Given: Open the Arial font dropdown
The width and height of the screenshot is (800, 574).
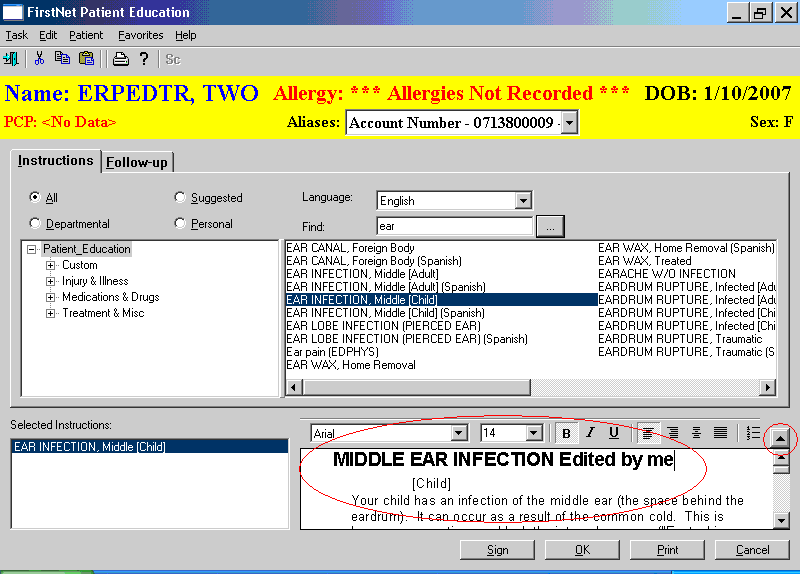Looking at the screenshot, I should 459,433.
